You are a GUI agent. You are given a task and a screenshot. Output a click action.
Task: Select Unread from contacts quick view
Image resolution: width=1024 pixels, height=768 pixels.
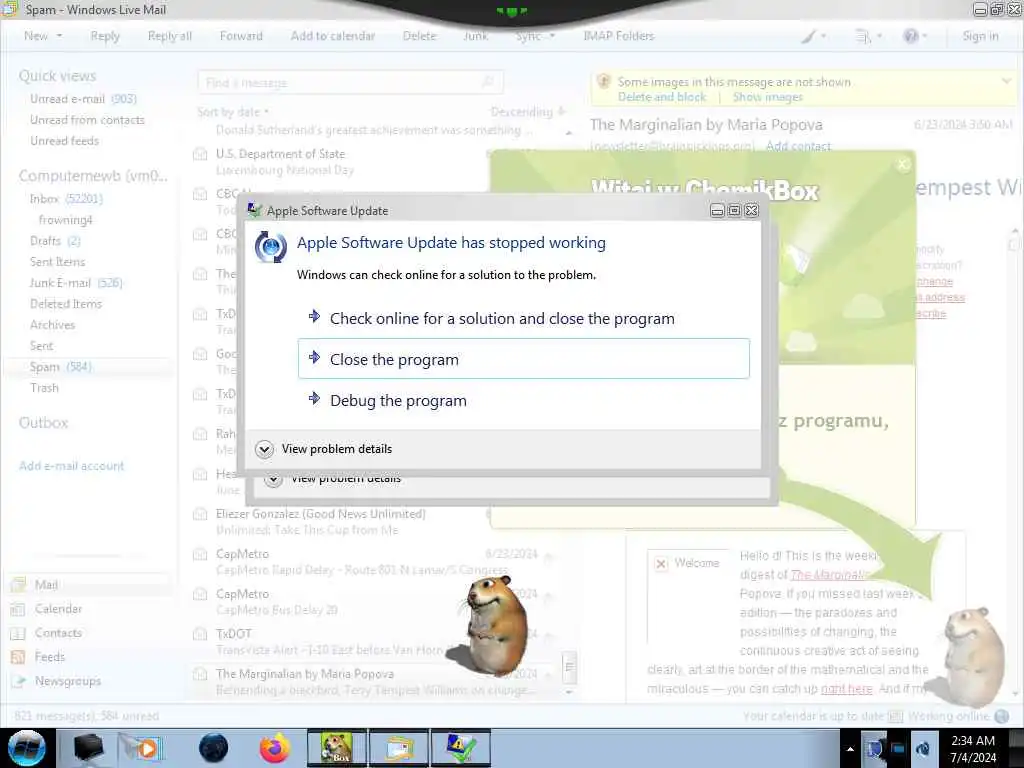(87, 120)
